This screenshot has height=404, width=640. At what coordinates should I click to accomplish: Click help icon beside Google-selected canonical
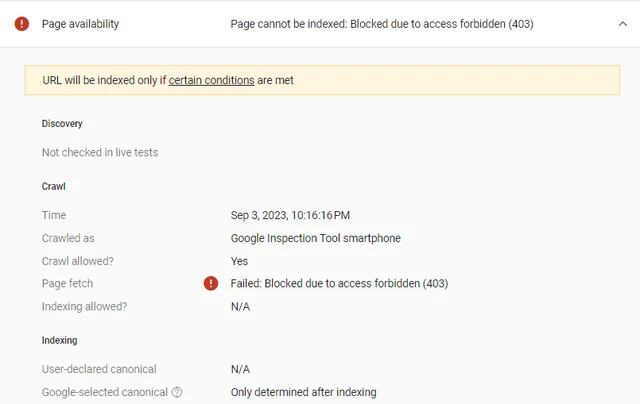(x=177, y=393)
